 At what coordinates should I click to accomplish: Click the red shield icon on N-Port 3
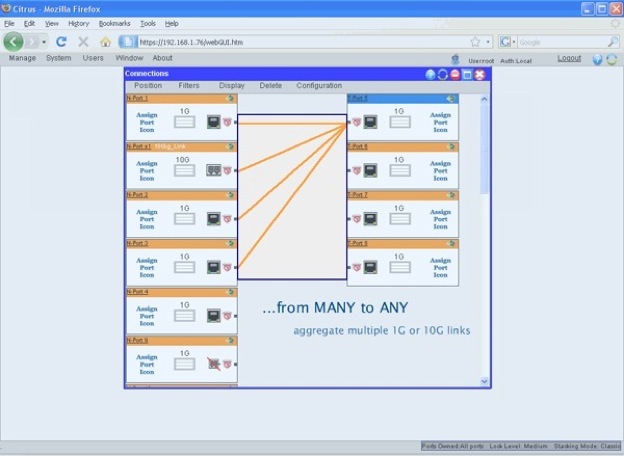pyautogui.click(x=227, y=267)
